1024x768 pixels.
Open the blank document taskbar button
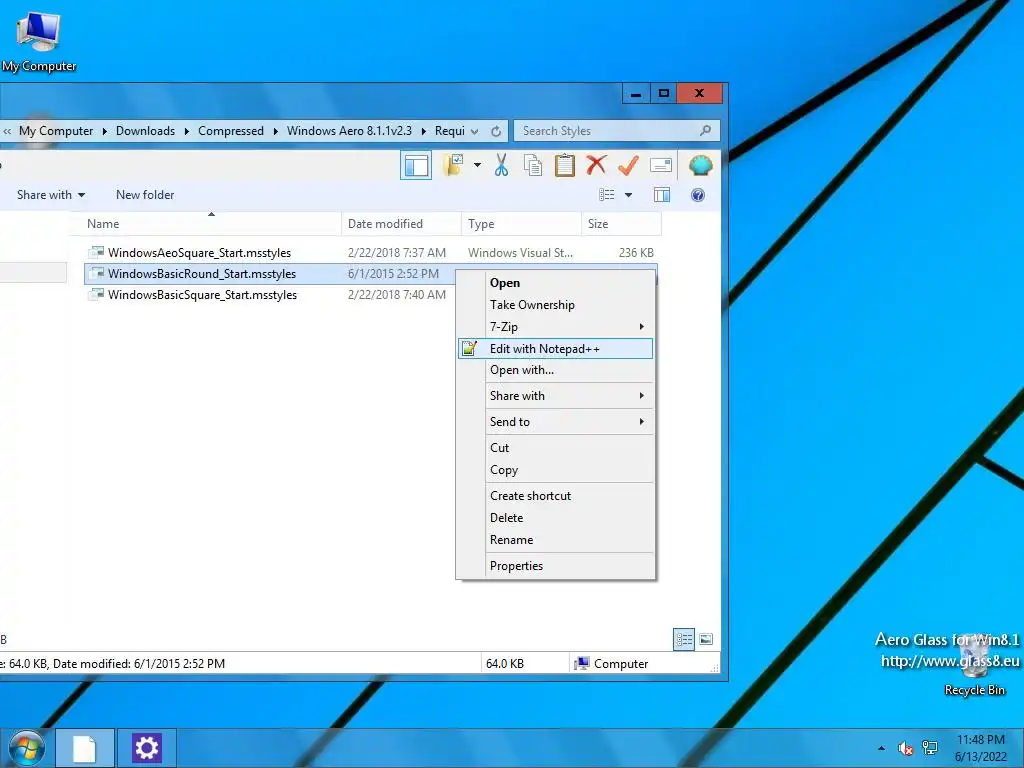point(85,748)
